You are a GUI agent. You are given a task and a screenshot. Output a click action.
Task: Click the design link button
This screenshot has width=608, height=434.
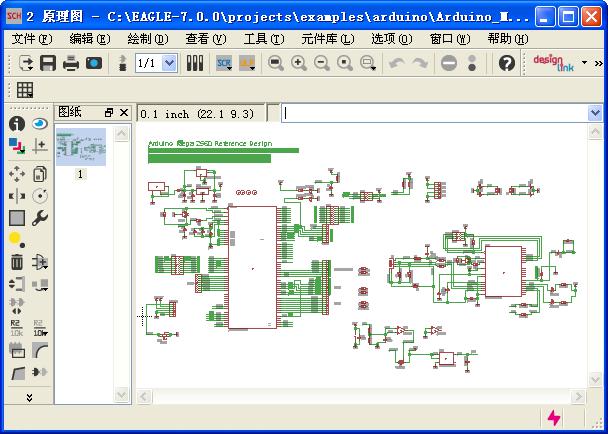[x=553, y=63]
